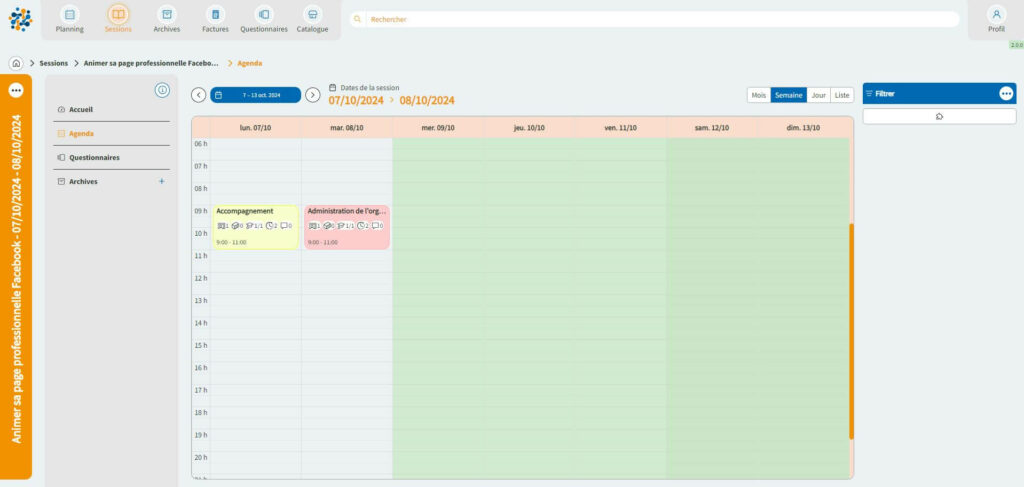Open the Profil user menu
Viewport: 1024px width, 487px height.
tap(996, 19)
